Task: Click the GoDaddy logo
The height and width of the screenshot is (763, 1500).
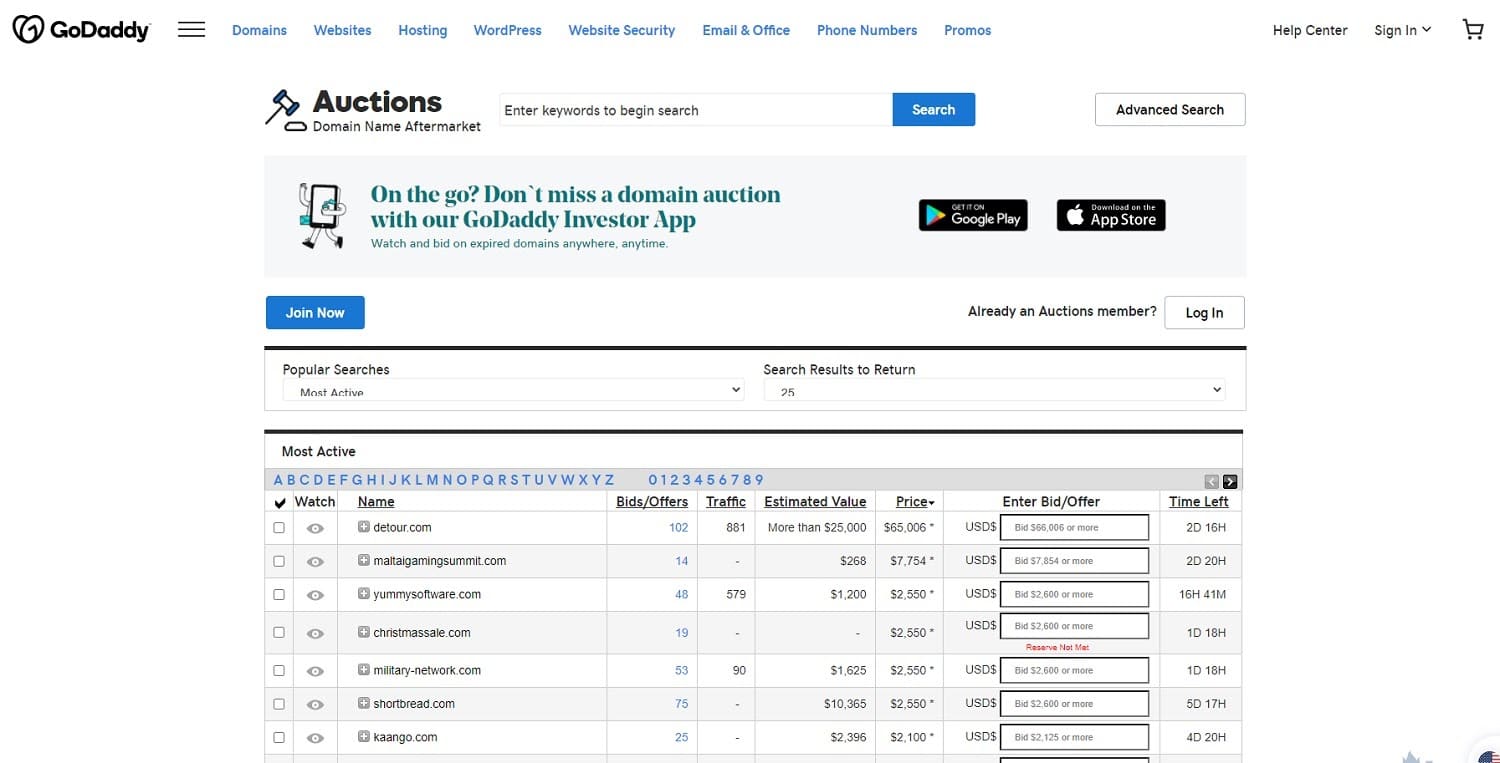Action: coord(80,29)
